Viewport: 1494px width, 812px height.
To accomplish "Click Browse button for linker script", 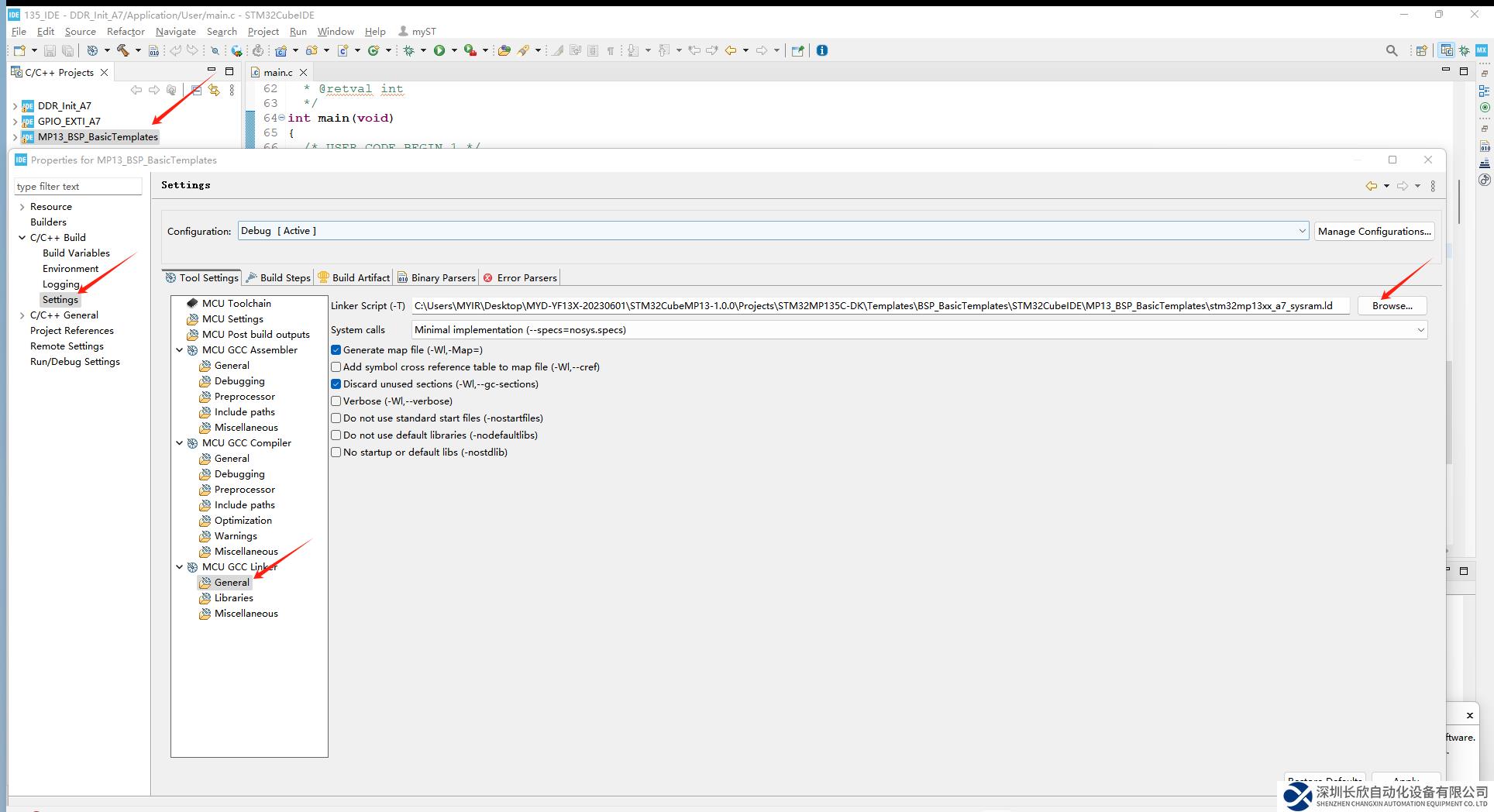I will [x=1392, y=306].
